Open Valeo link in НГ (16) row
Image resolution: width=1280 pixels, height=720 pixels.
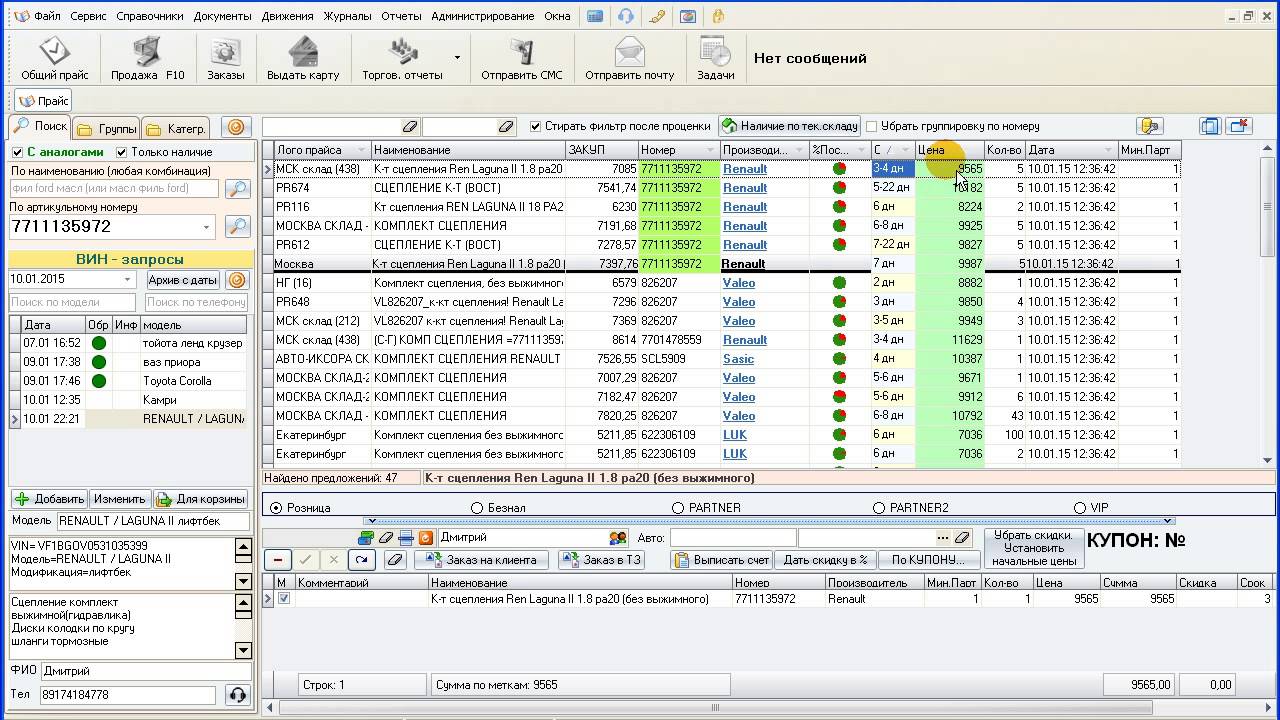pyautogui.click(x=738, y=283)
